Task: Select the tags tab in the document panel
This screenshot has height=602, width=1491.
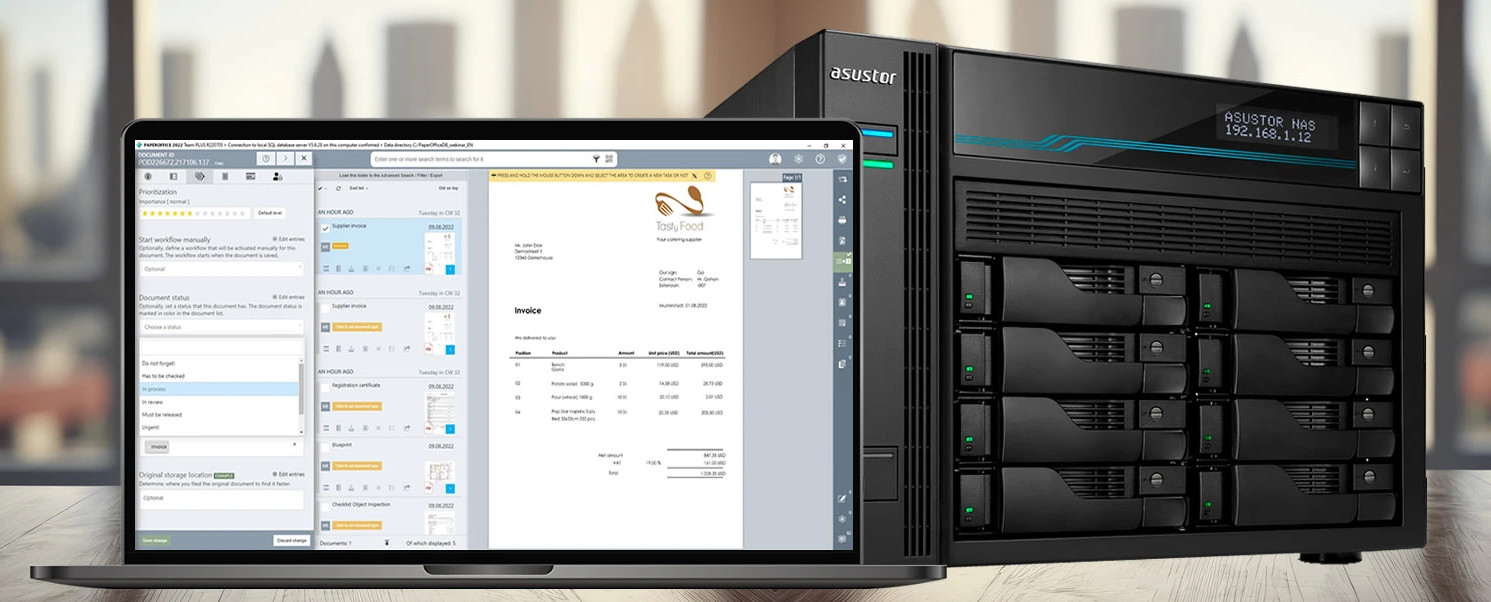Action: tap(200, 176)
